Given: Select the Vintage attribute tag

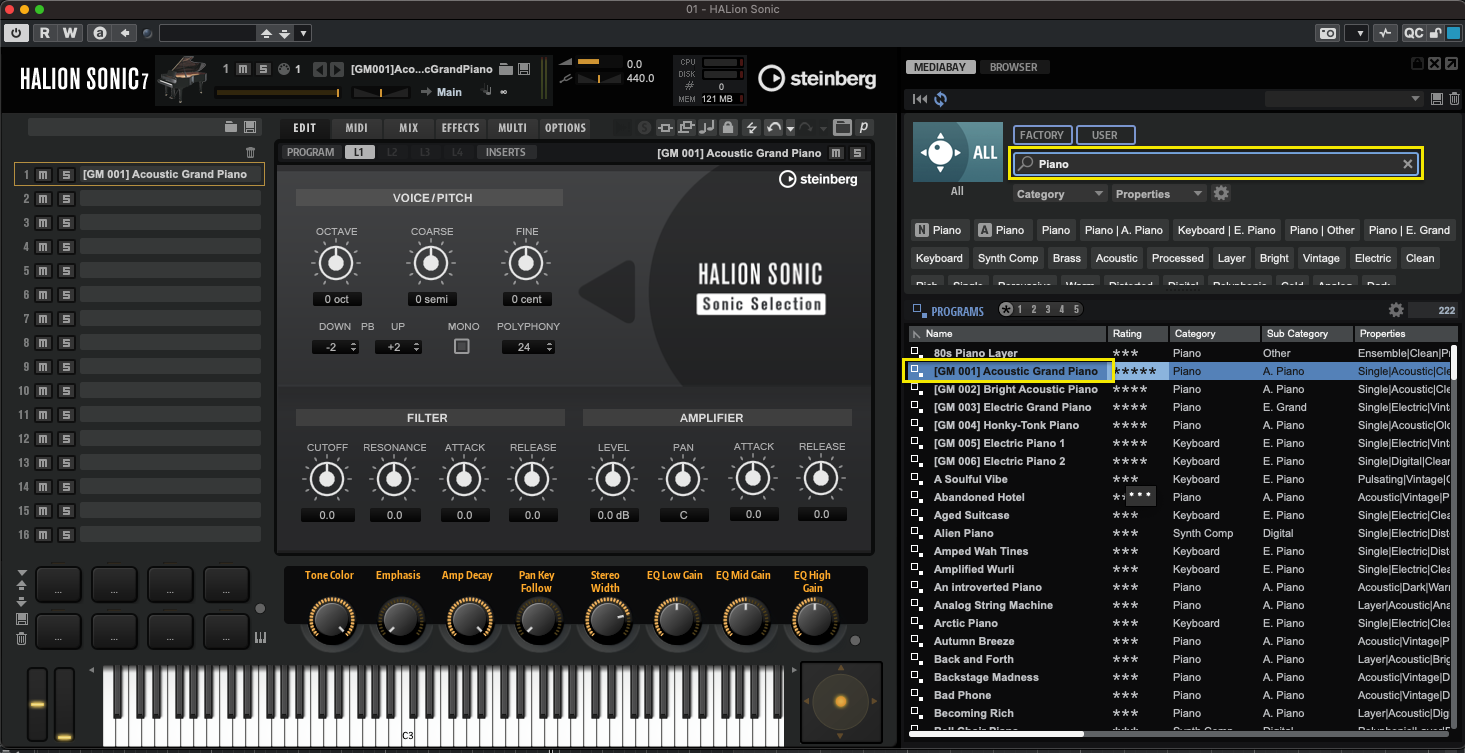Looking at the screenshot, I should coord(1320,258).
